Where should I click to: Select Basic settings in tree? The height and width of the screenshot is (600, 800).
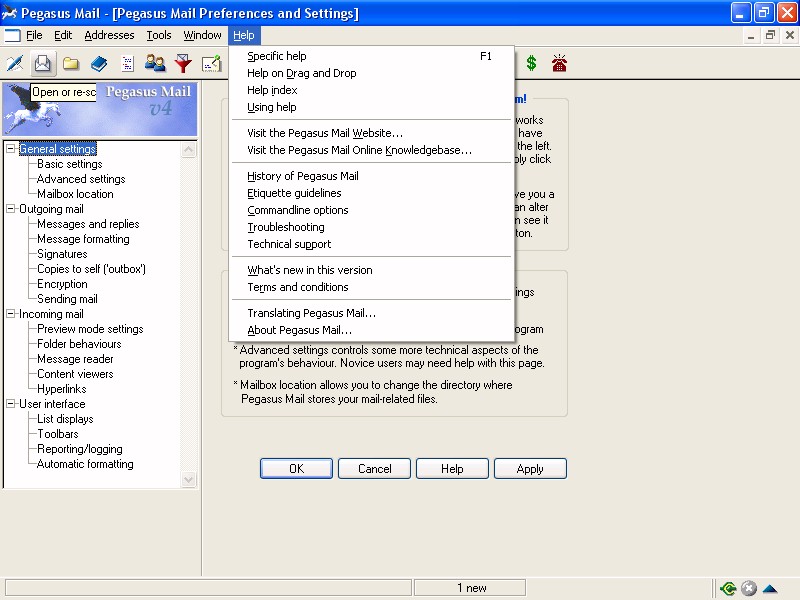(70, 164)
